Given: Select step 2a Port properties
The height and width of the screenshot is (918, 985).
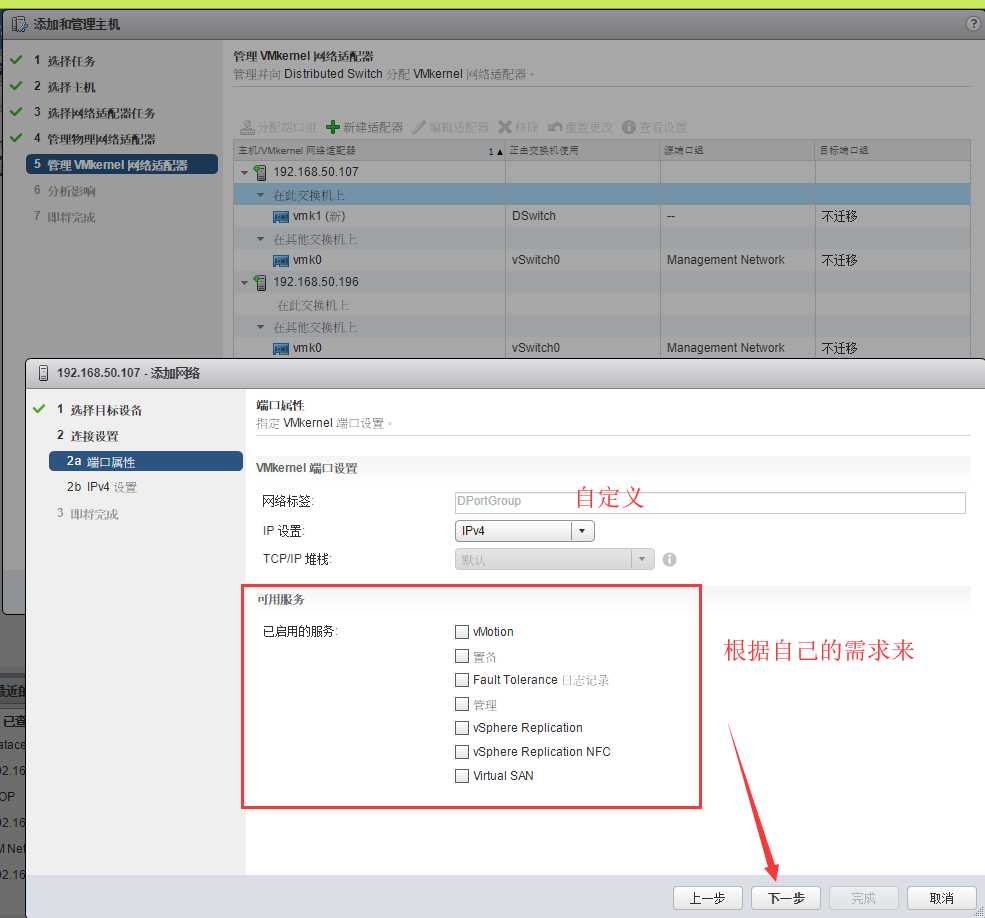Looking at the screenshot, I should pos(146,461).
